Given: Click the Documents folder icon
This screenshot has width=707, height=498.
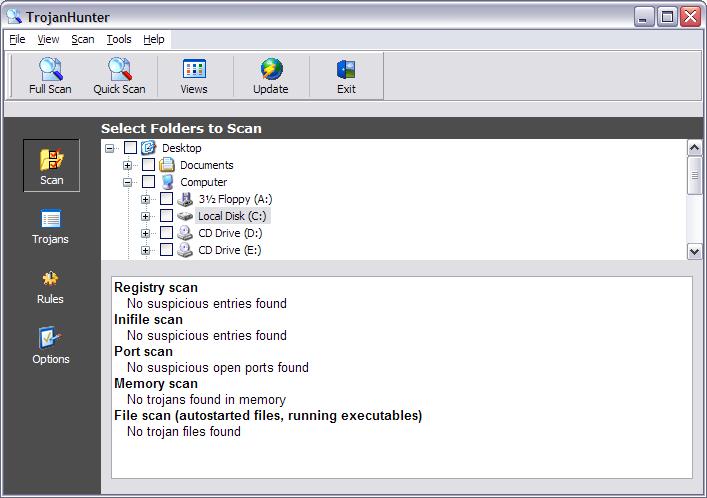Looking at the screenshot, I should (167, 165).
